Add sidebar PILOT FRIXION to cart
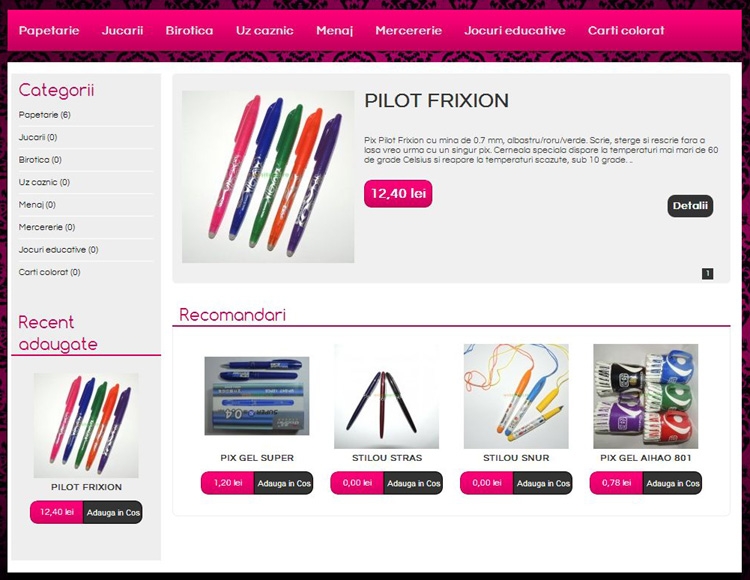The height and width of the screenshot is (580, 750). pos(113,513)
